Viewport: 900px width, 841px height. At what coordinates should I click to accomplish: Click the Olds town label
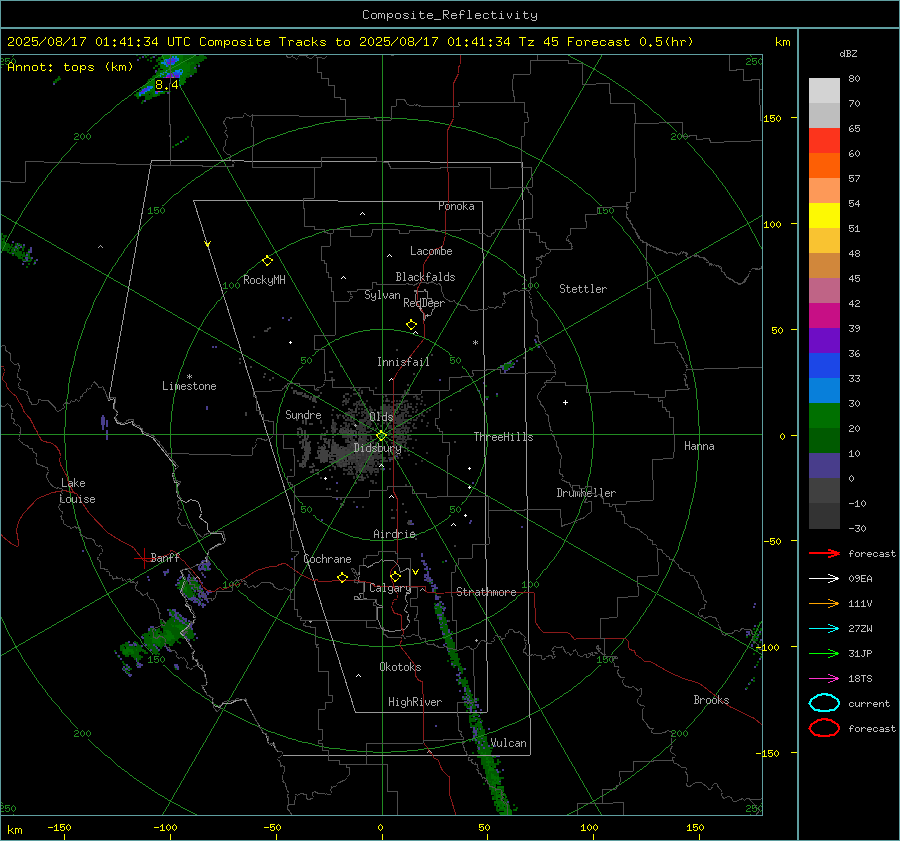tap(381, 417)
